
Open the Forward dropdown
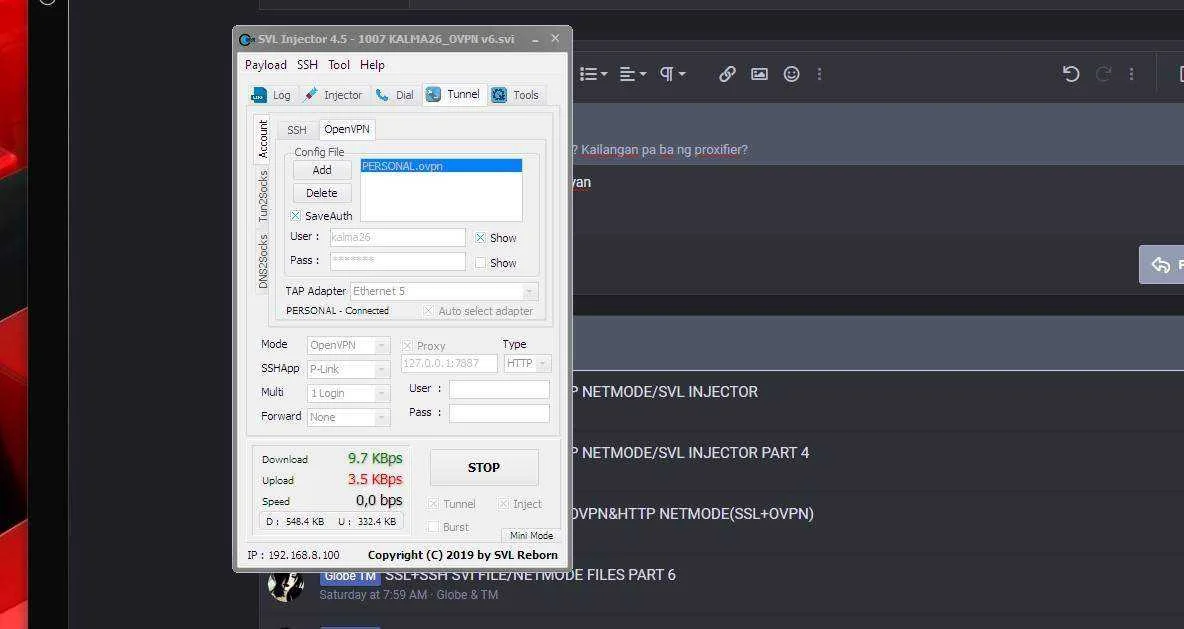tap(348, 417)
